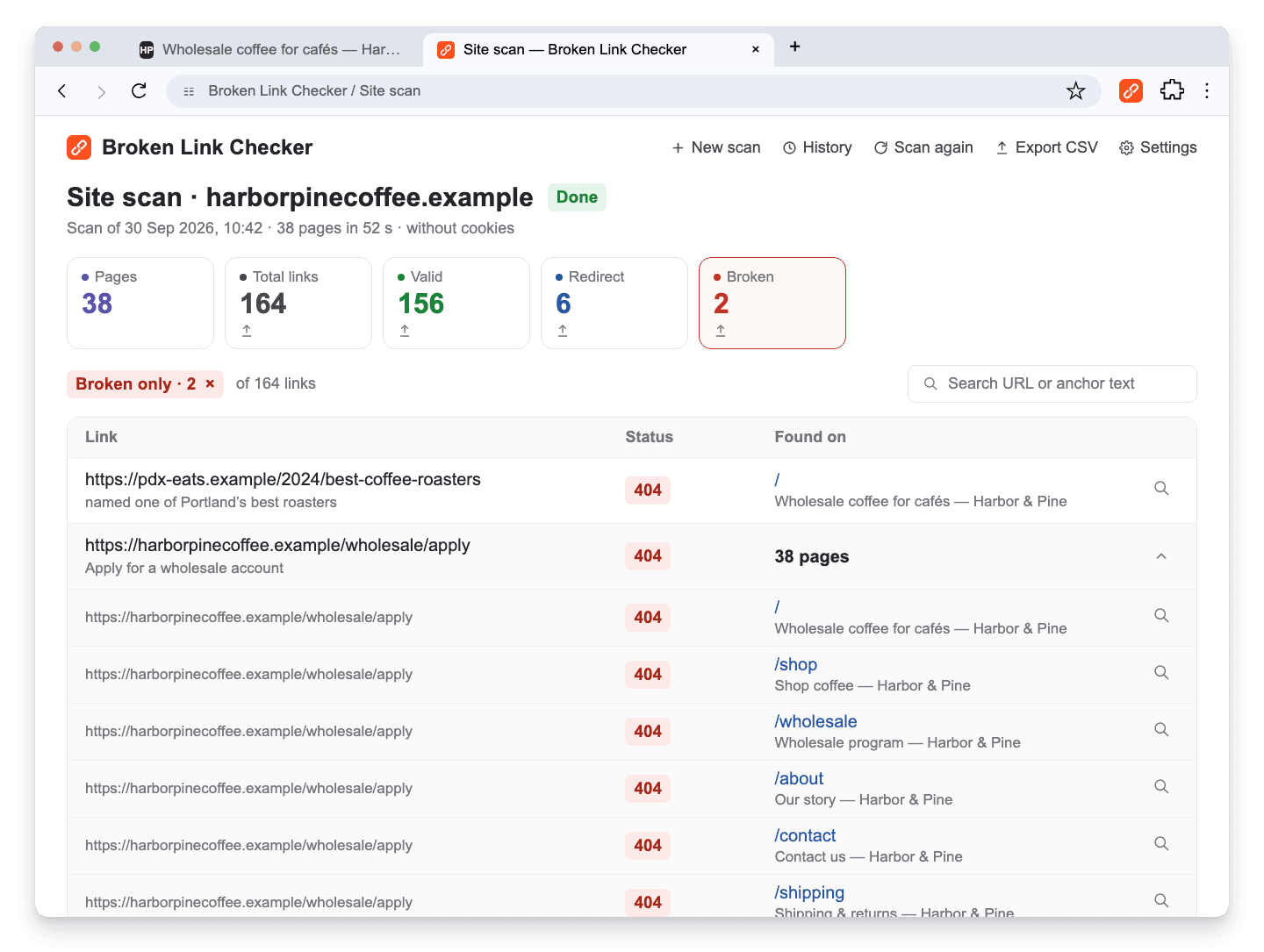Go back to the previous page
The image size is (1264, 952).
(x=62, y=91)
